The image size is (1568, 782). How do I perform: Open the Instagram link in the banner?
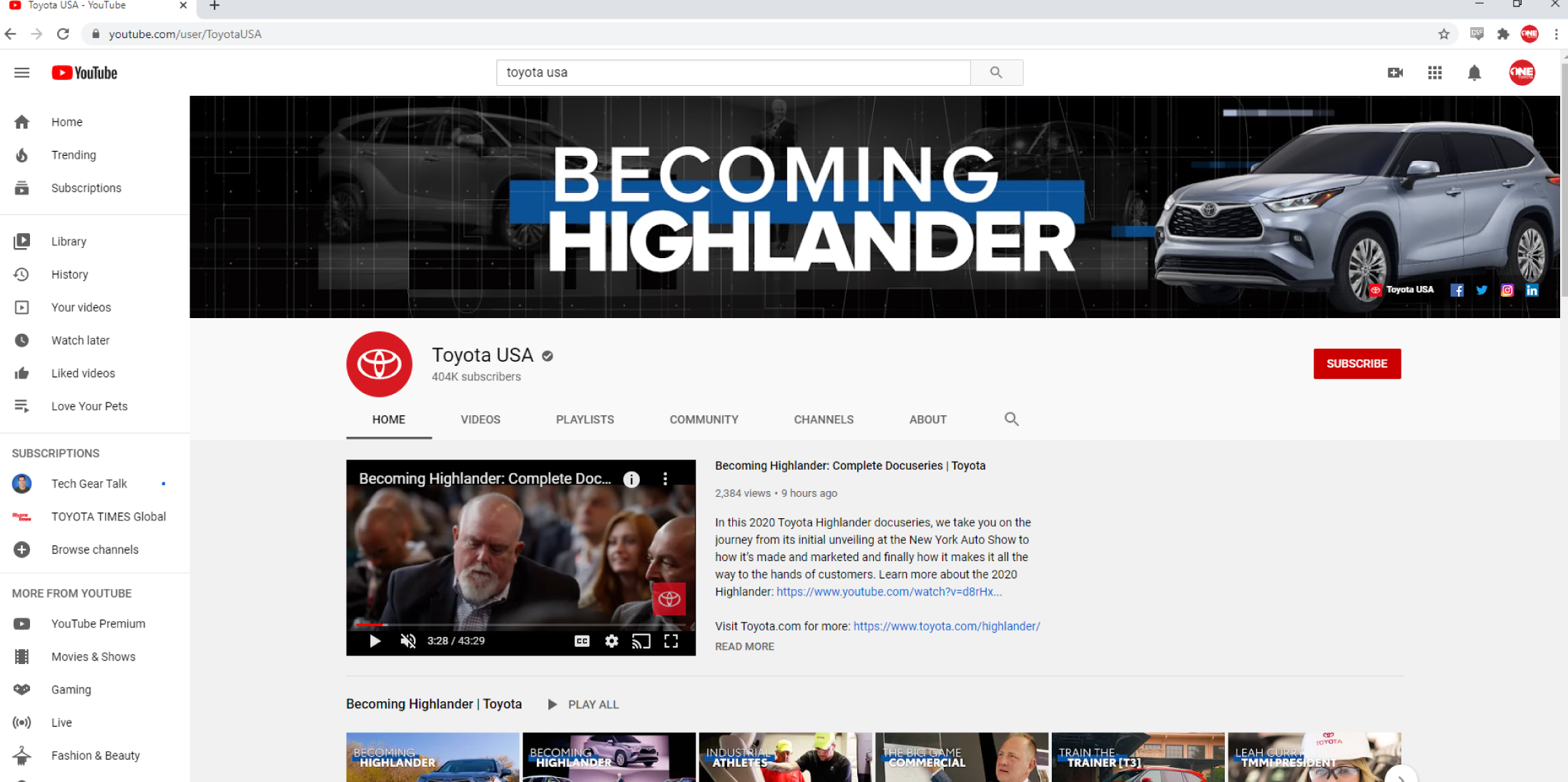[x=1507, y=290]
